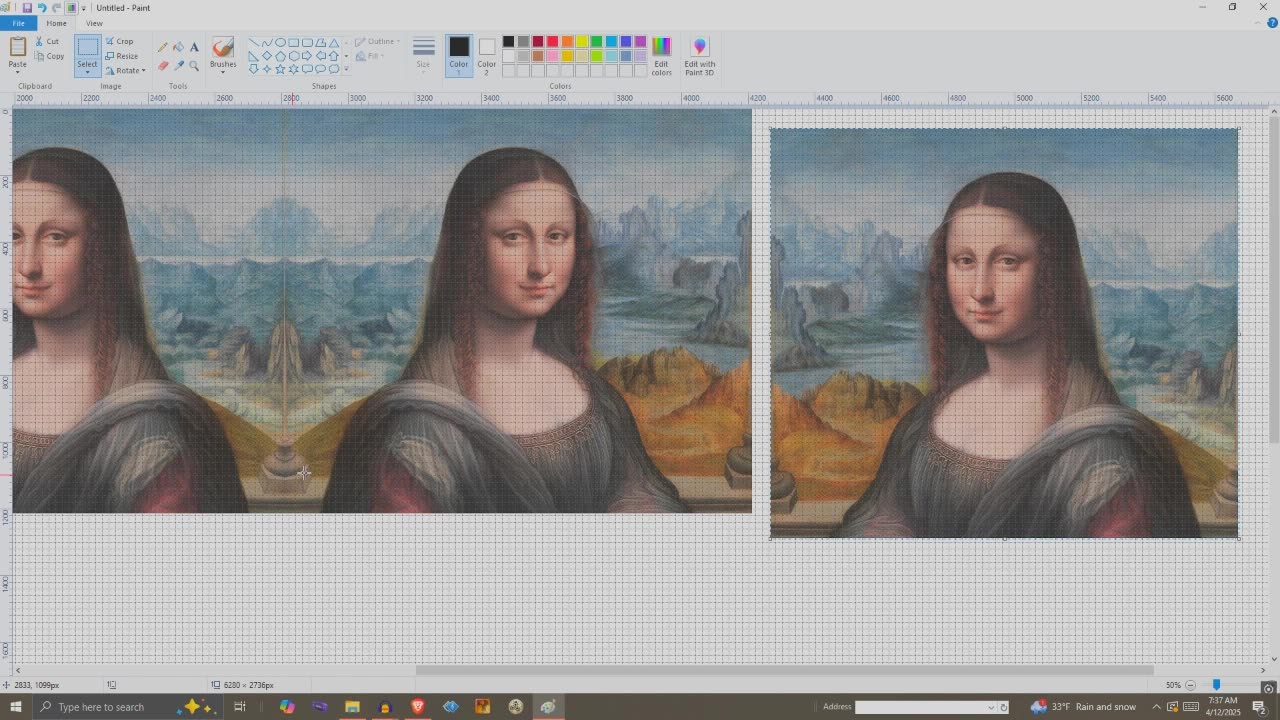The width and height of the screenshot is (1280, 720).
Task: Pick the red color swatch
Action: click(x=552, y=42)
